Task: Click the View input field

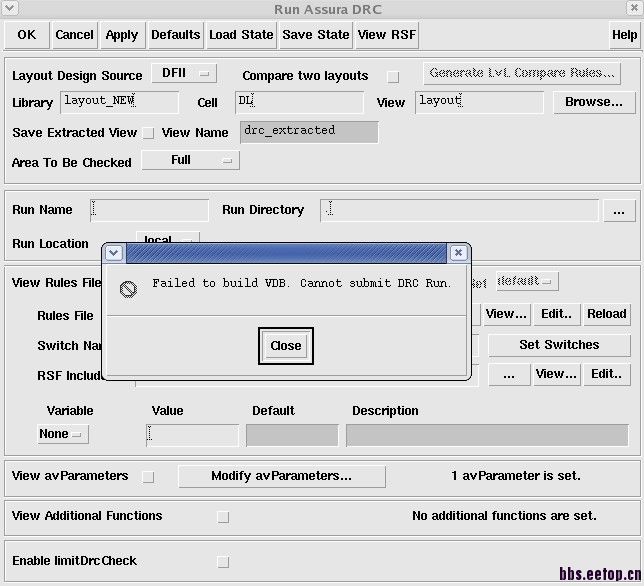Action: tap(479, 102)
